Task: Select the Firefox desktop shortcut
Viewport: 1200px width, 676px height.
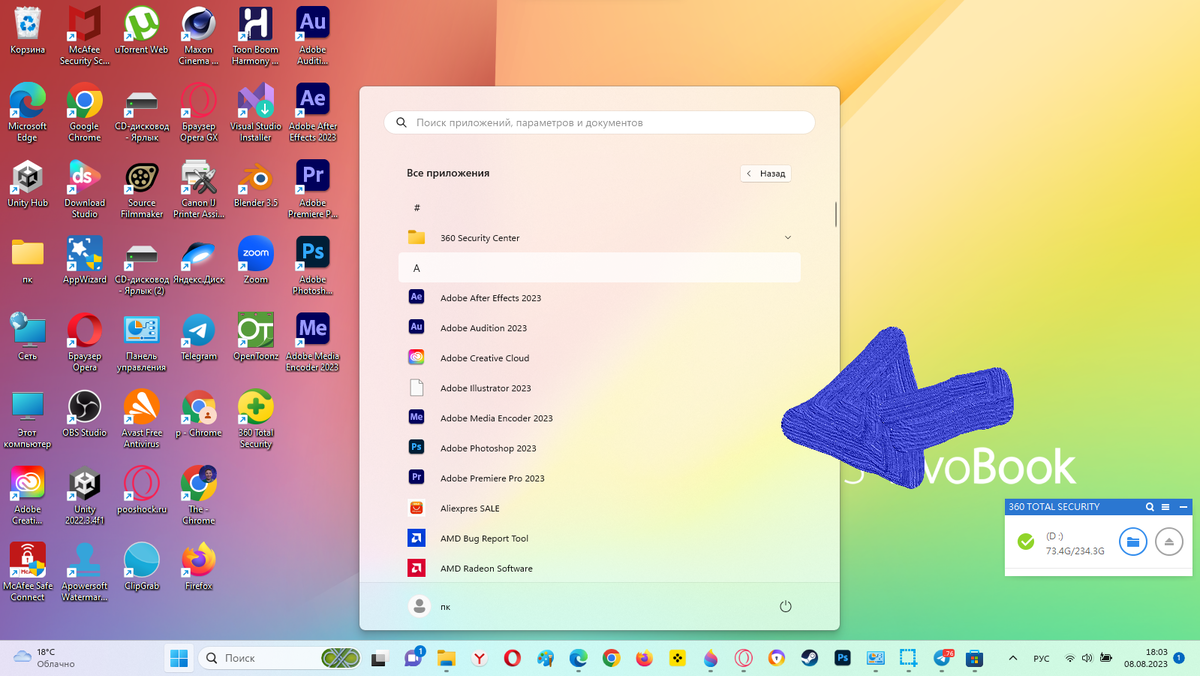Action: click(x=198, y=567)
